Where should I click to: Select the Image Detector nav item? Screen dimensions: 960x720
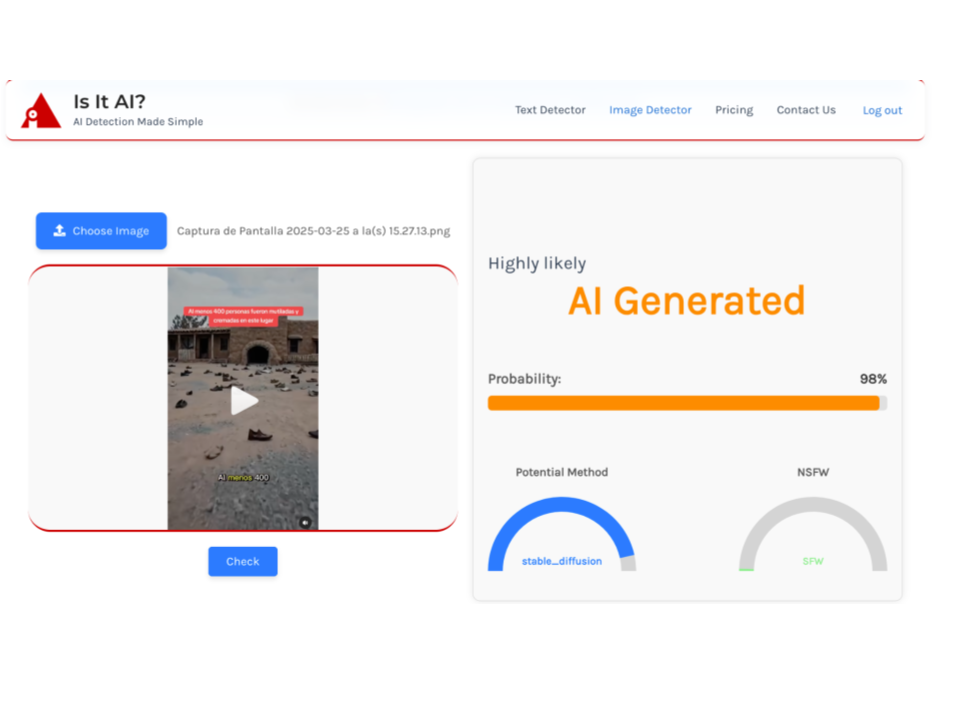[x=650, y=110]
